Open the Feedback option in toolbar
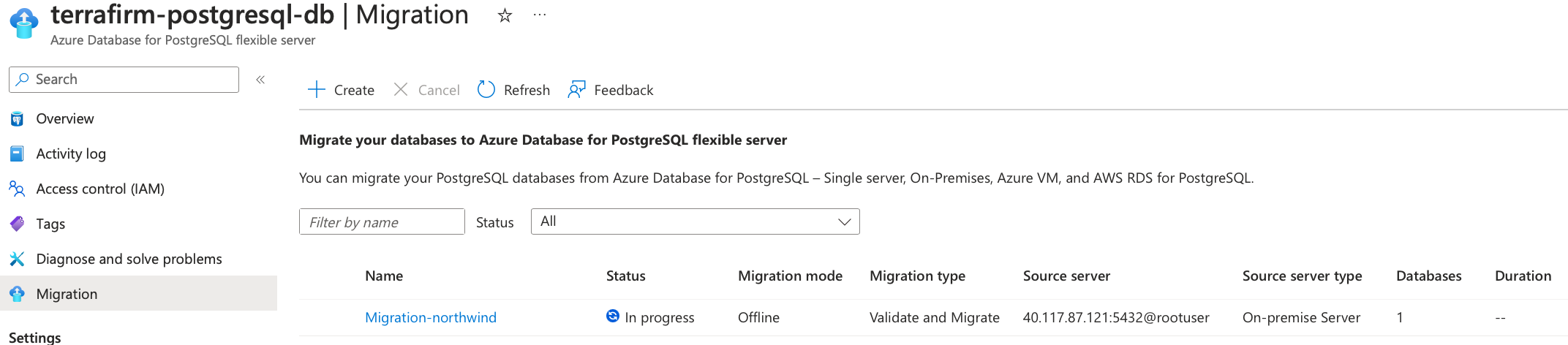1568x345 pixels. (x=611, y=90)
